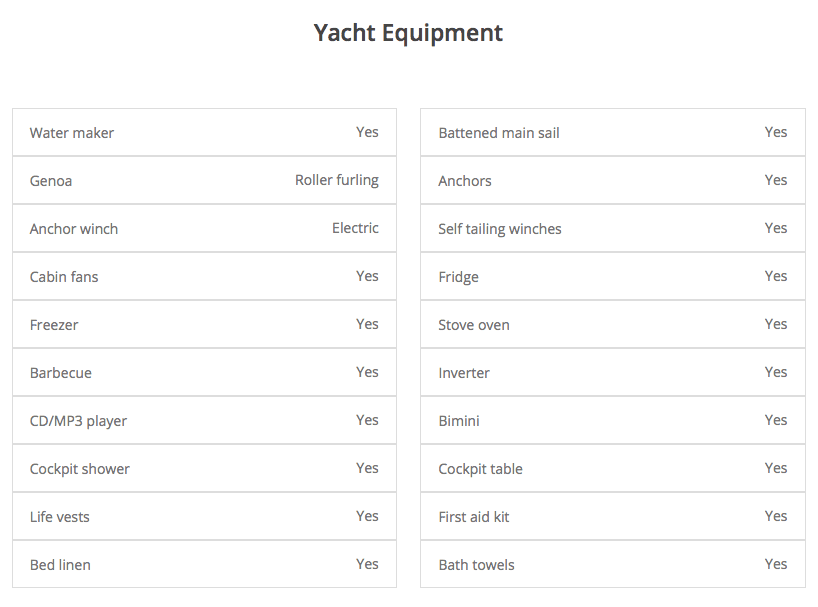Select the Freezer row label

[54, 325]
